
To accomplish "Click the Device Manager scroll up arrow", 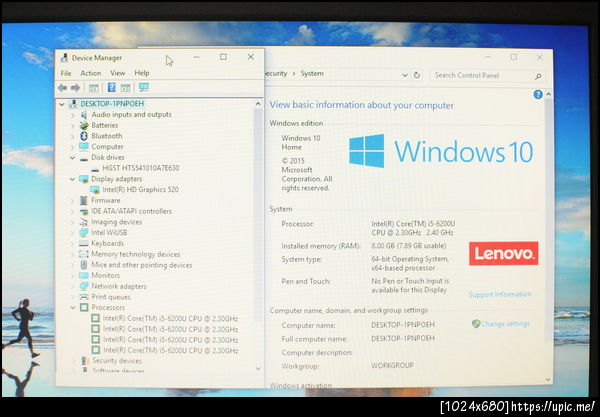I will [258, 104].
